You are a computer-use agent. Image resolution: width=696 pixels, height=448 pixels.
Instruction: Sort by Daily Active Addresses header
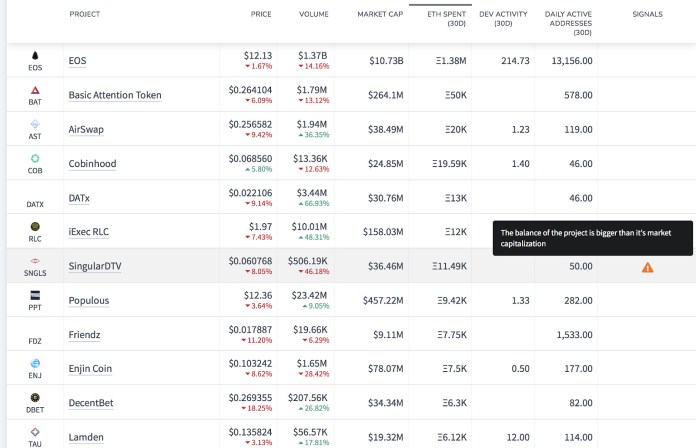(x=568, y=23)
